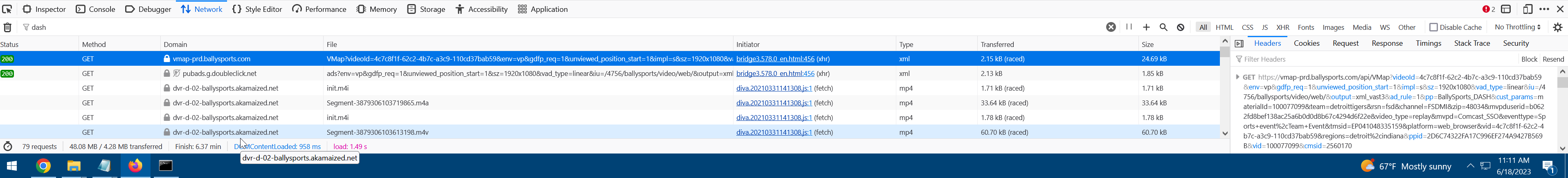Filter requests by XHR
The height and width of the screenshot is (178, 1568).
pos(1282,27)
